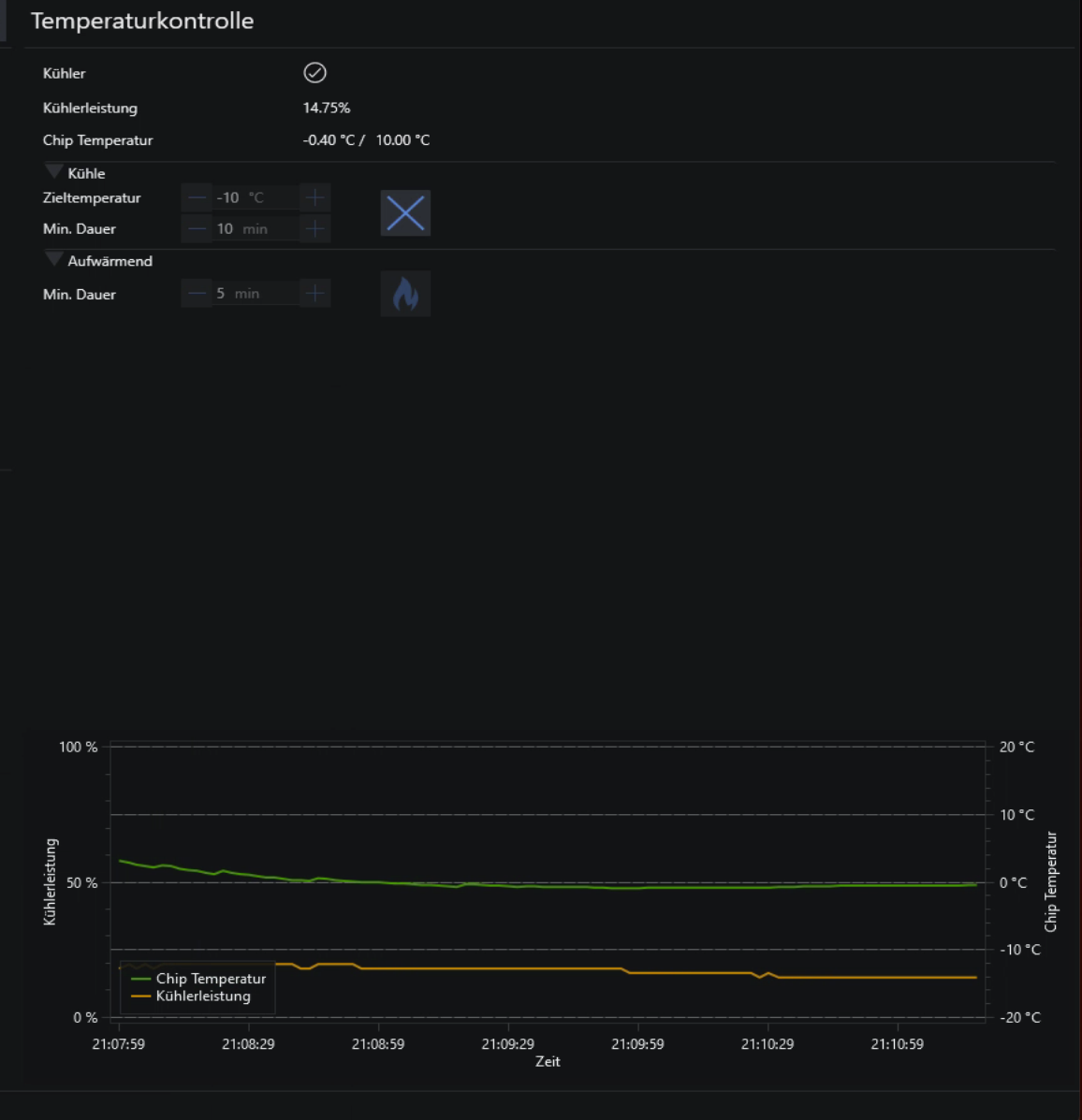Select the target temperature reading 10.00 °C
Viewport: 1082px width, 1120px height.
[x=403, y=140]
